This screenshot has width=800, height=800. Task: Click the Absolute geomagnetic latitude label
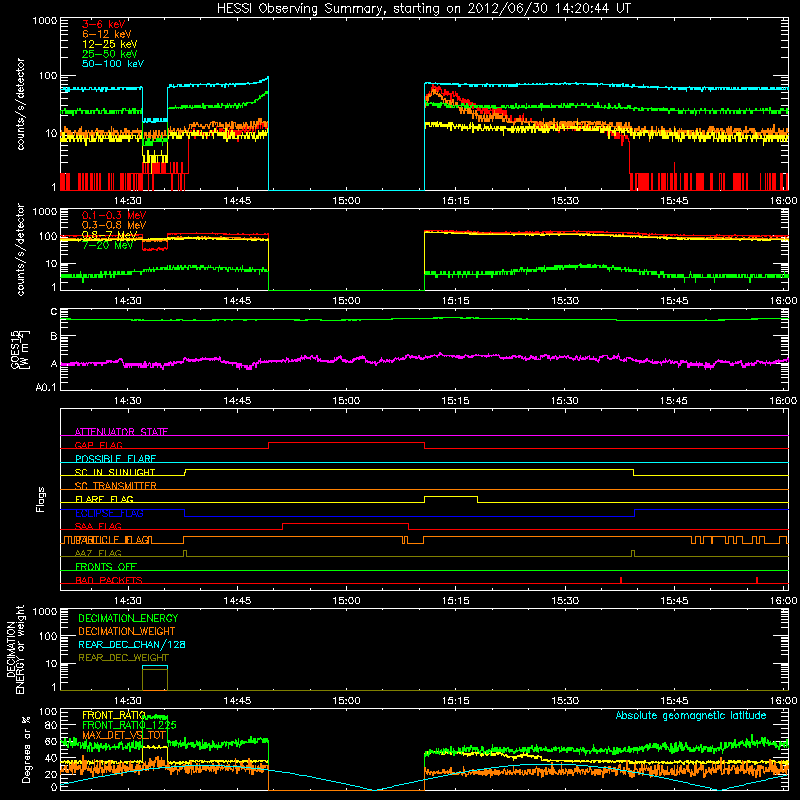691,715
